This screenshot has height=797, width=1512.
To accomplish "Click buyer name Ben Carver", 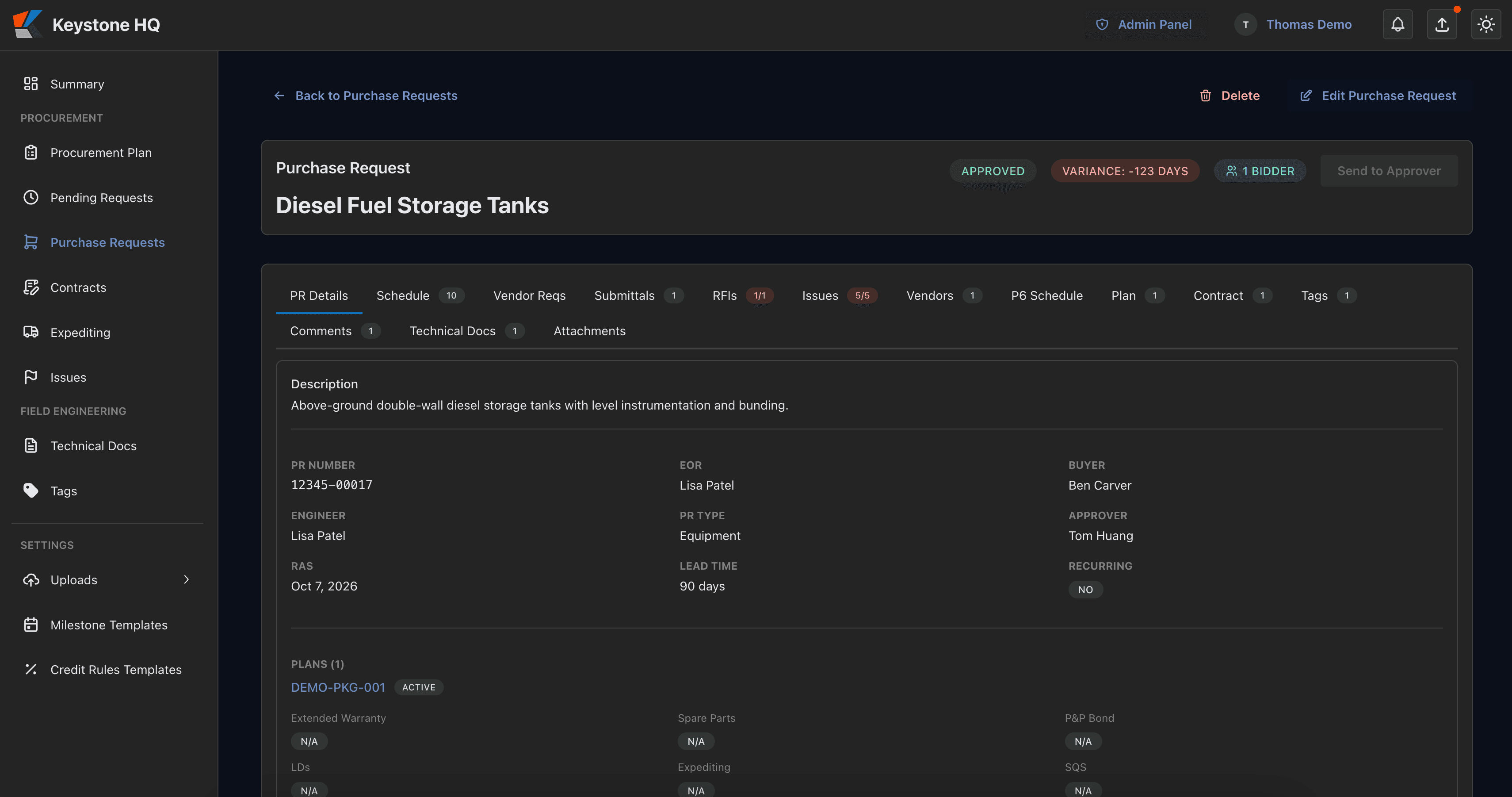I will tap(1100, 485).
